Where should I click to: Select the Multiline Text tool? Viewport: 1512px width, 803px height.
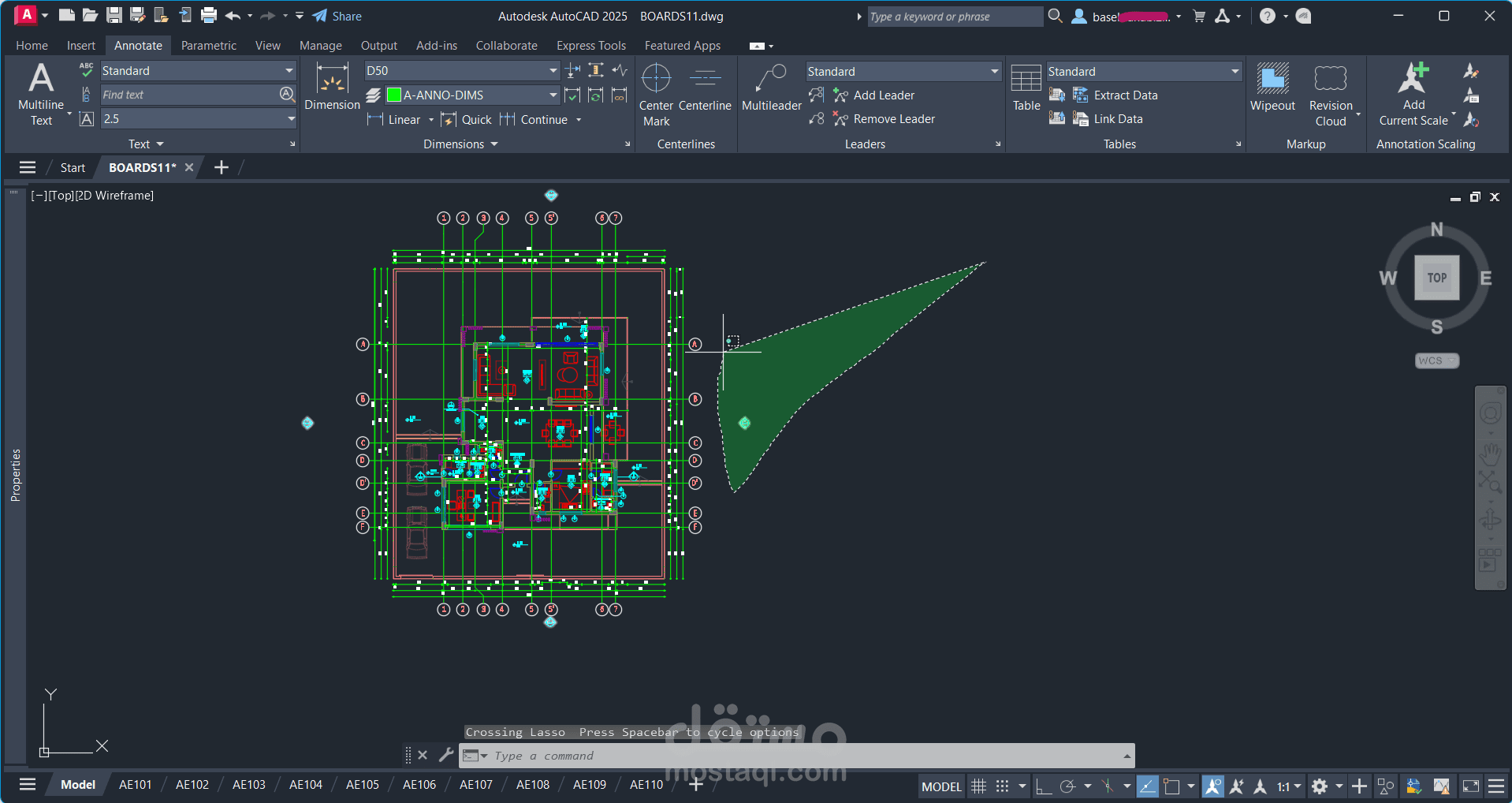pyautogui.click(x=41, y=94)
